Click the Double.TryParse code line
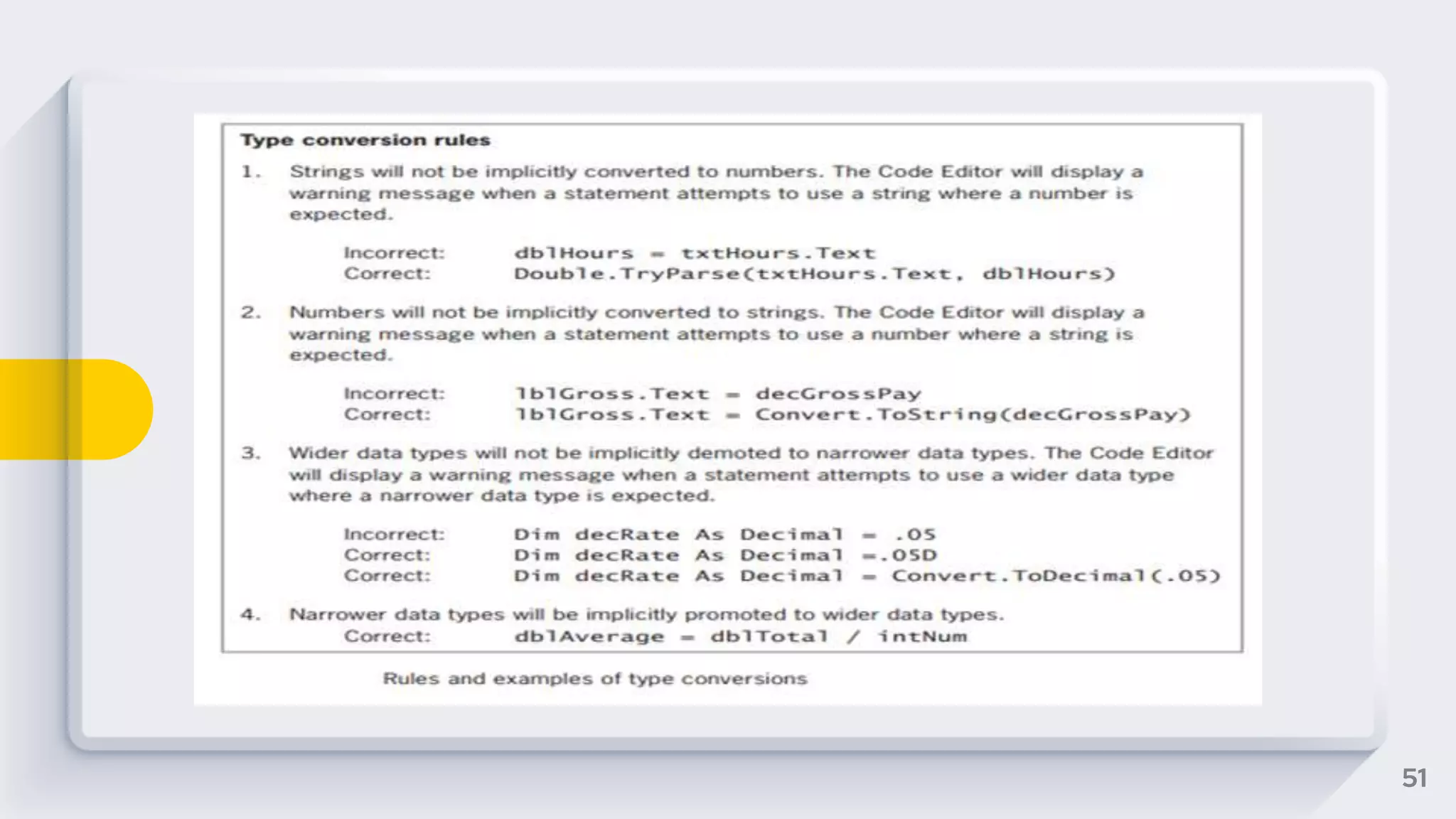 coord(814,274)
